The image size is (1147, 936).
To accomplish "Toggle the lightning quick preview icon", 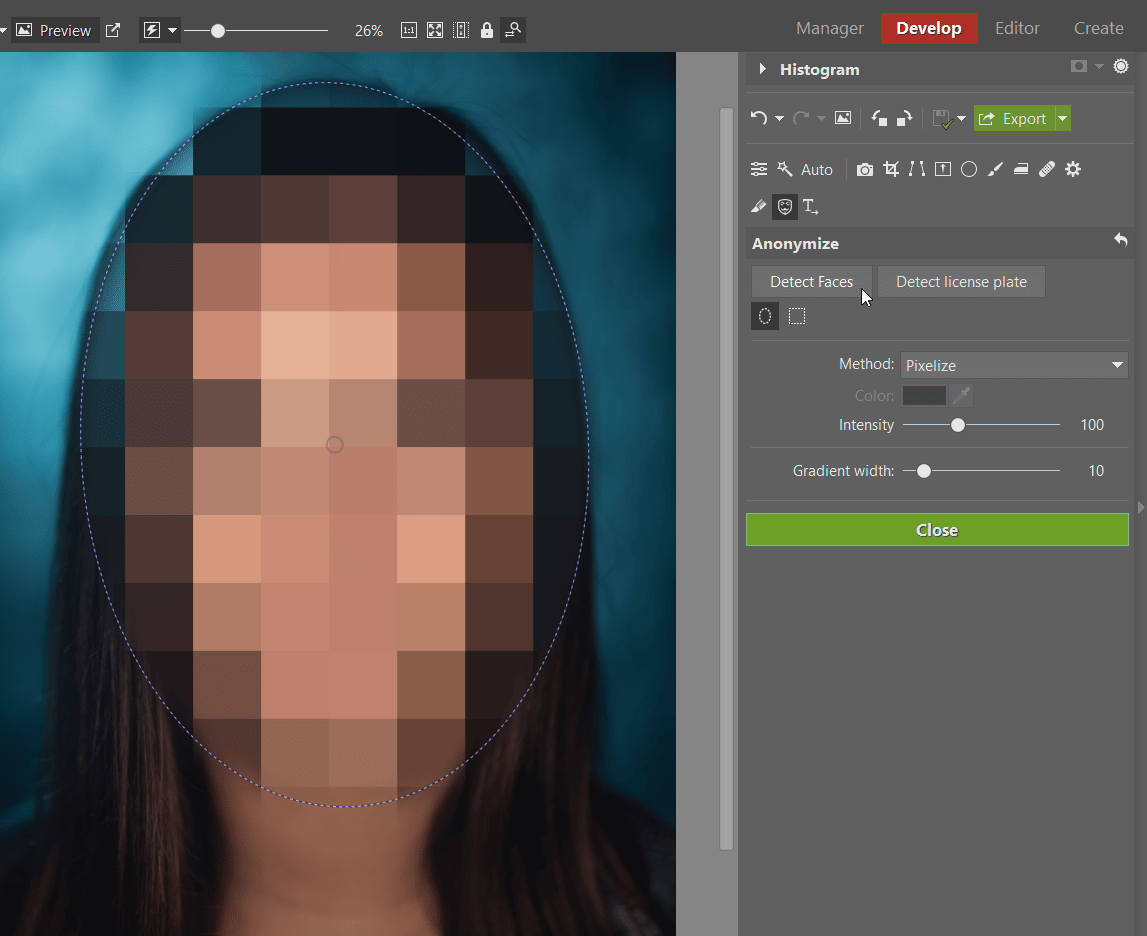I will pyautogui.click(x=151, y=30).
